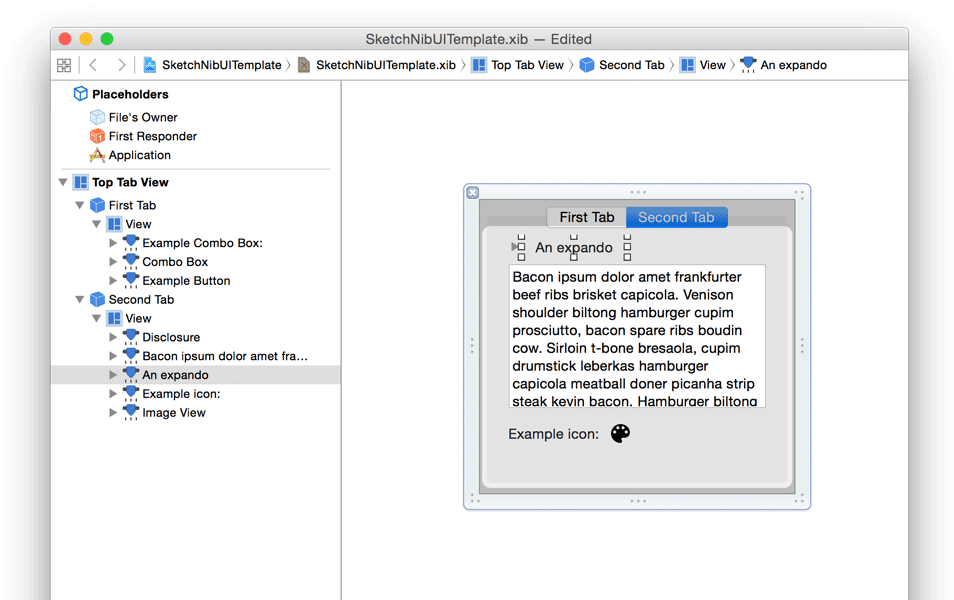Select the Application icon under Placeholders
The height and width of the screenshot is (600, 954).
(97, 155)
